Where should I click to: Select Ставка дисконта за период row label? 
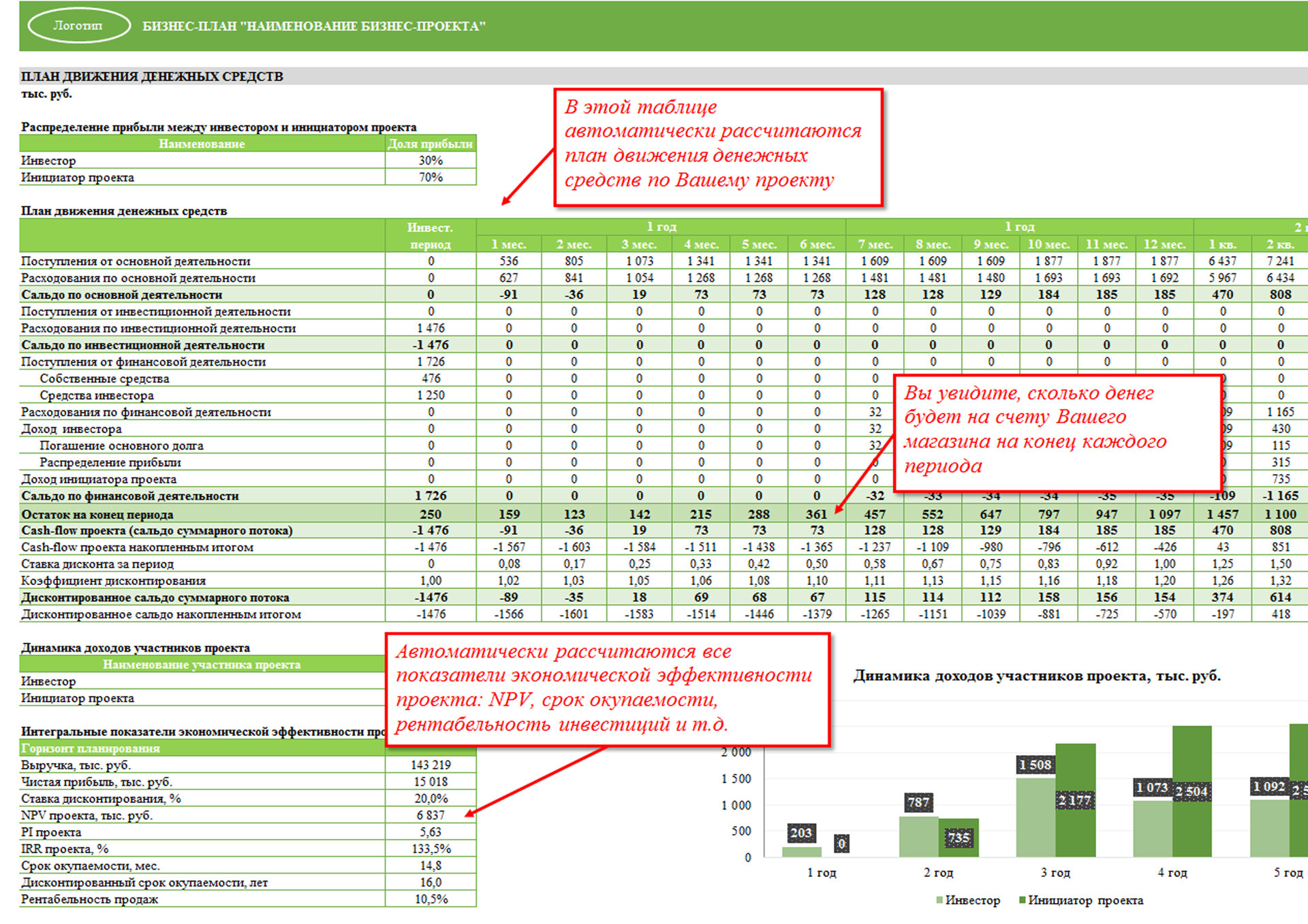pos(97,564)
